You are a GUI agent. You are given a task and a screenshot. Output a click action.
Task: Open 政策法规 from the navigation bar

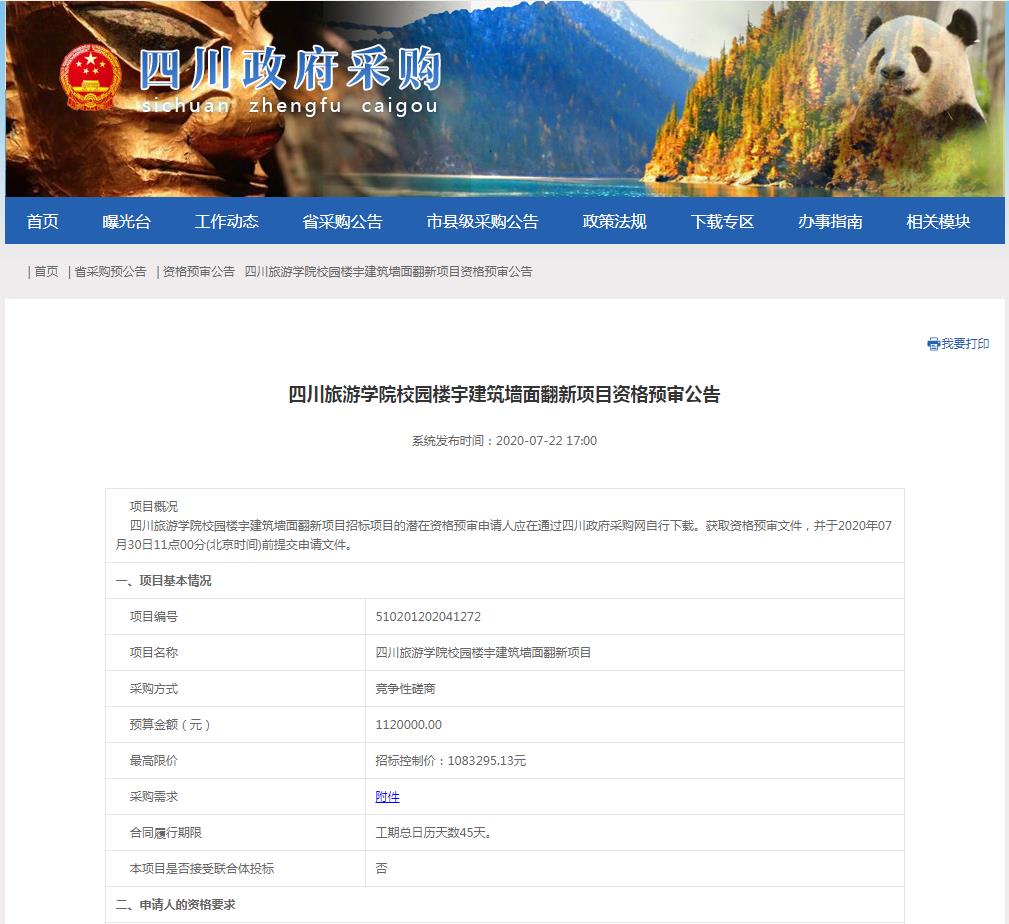point(615,221)
